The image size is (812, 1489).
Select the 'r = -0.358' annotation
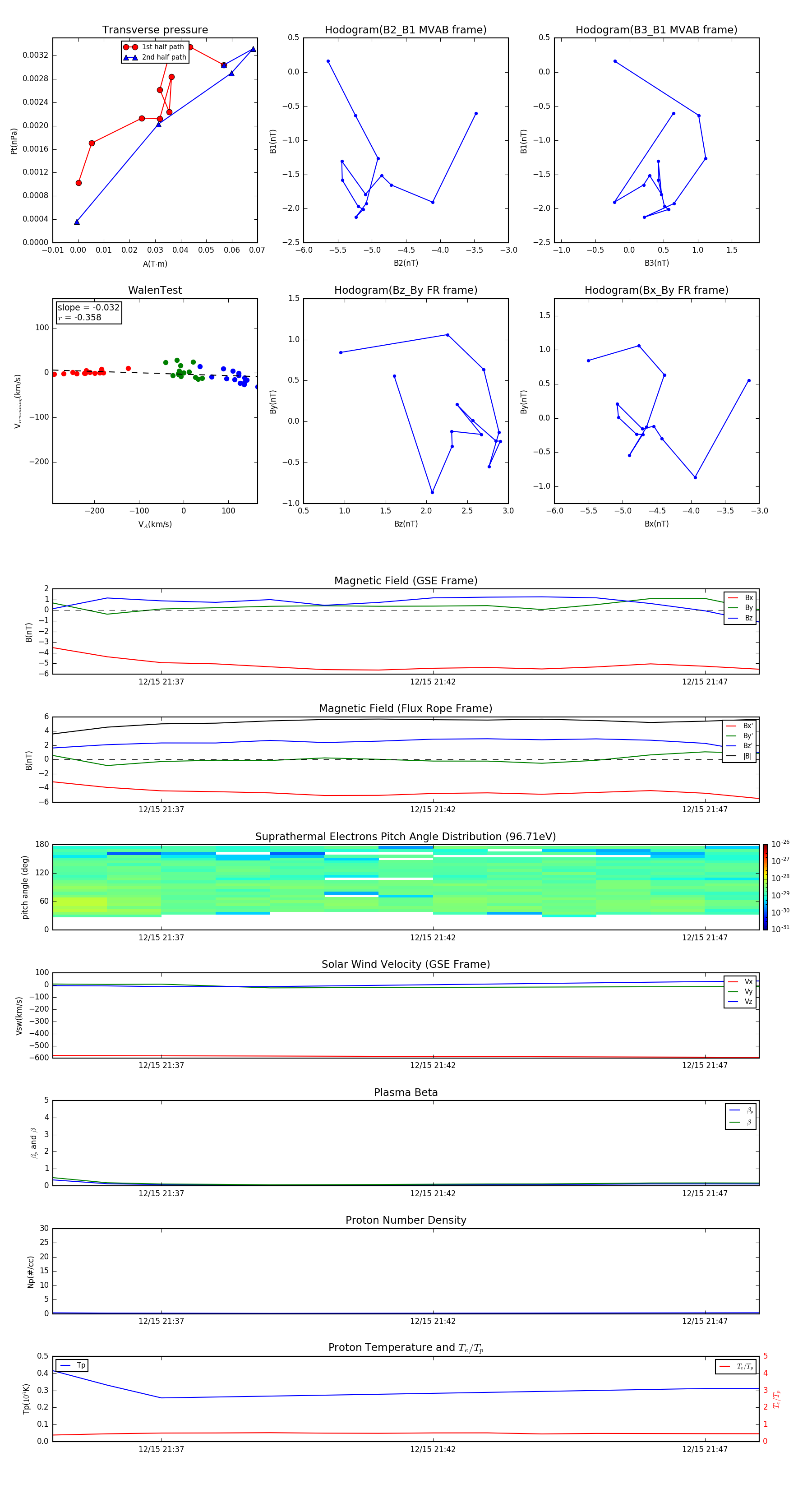(x=80, y=318)
